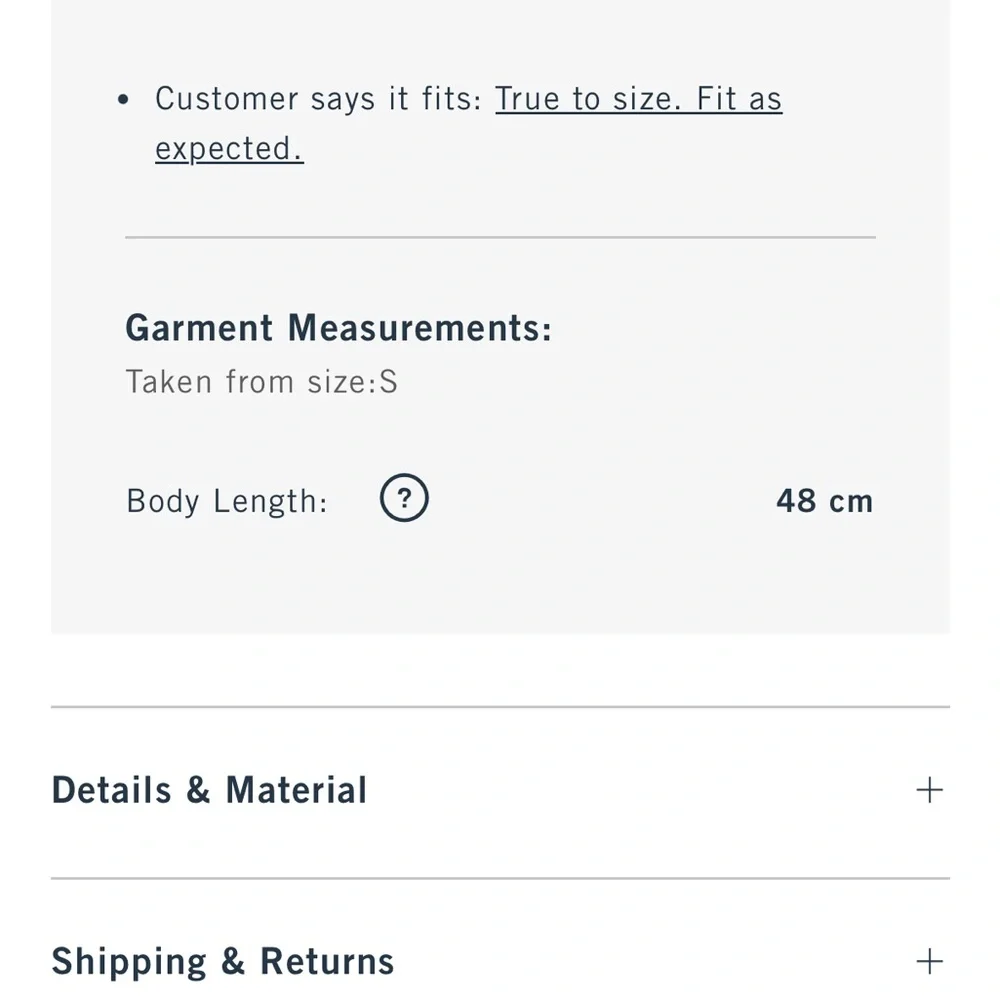Click the "Customer says it fits:" text
Viewport: 1000px width, 1000px height.
coord(319,99)
